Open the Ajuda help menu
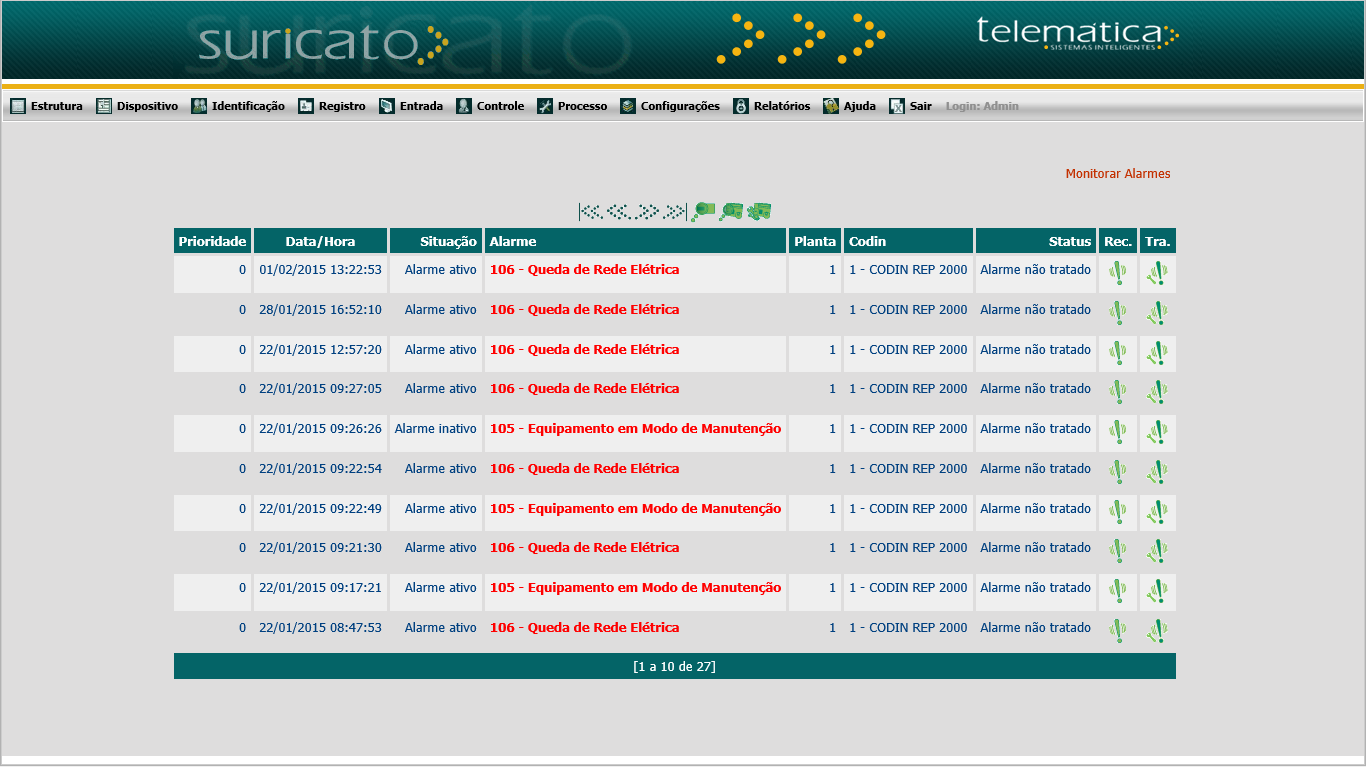Screen dimensions: 1366x767 tap(849, 106)
